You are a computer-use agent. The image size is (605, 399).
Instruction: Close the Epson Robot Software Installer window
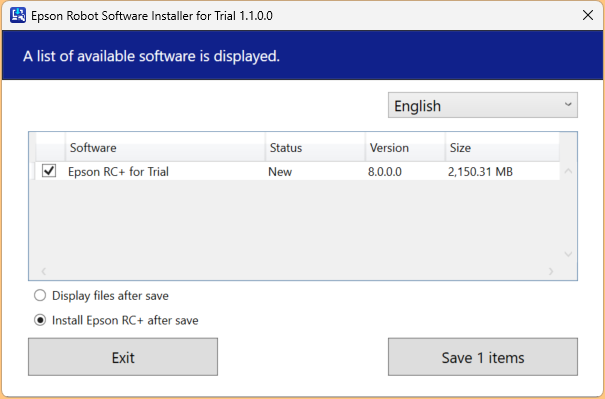pyautogui.click(x=588, y=15)
